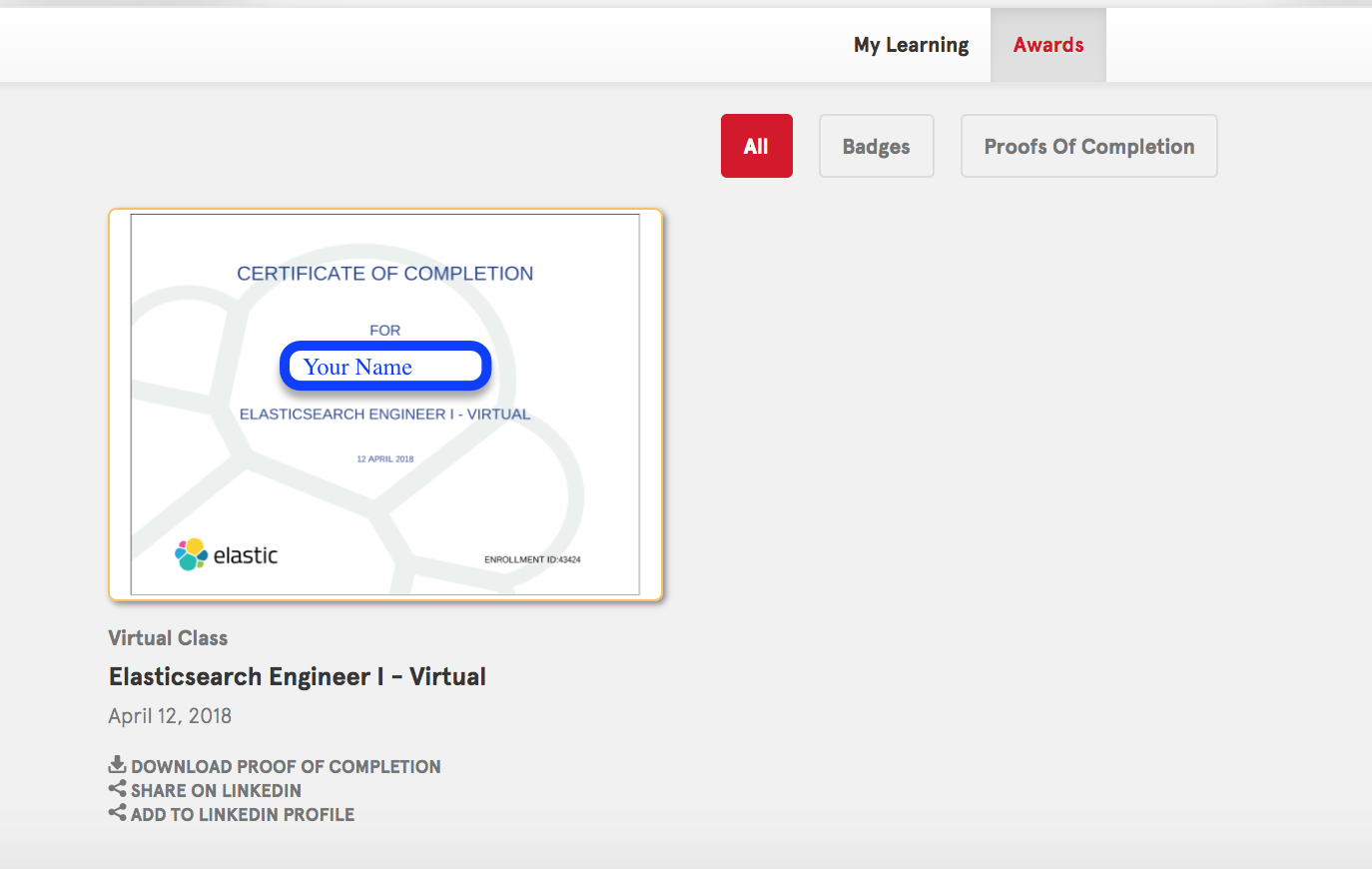Filter awards by Badges
This screenshot has height=869, width=1372.
click(x=877, y=146)
